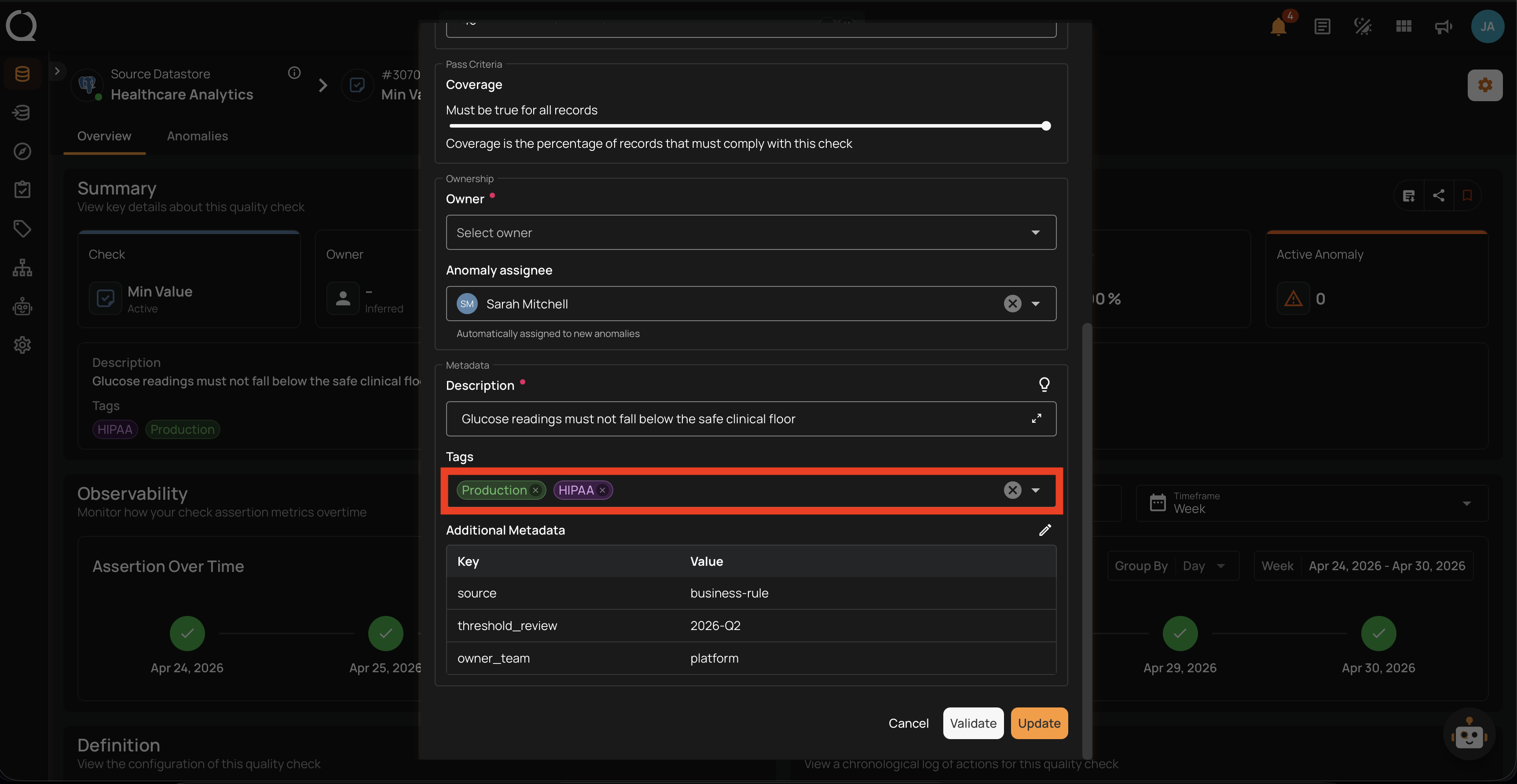Switch to the Overview tab
Screen dimensions: 1517x784
[x=104, y=136]
